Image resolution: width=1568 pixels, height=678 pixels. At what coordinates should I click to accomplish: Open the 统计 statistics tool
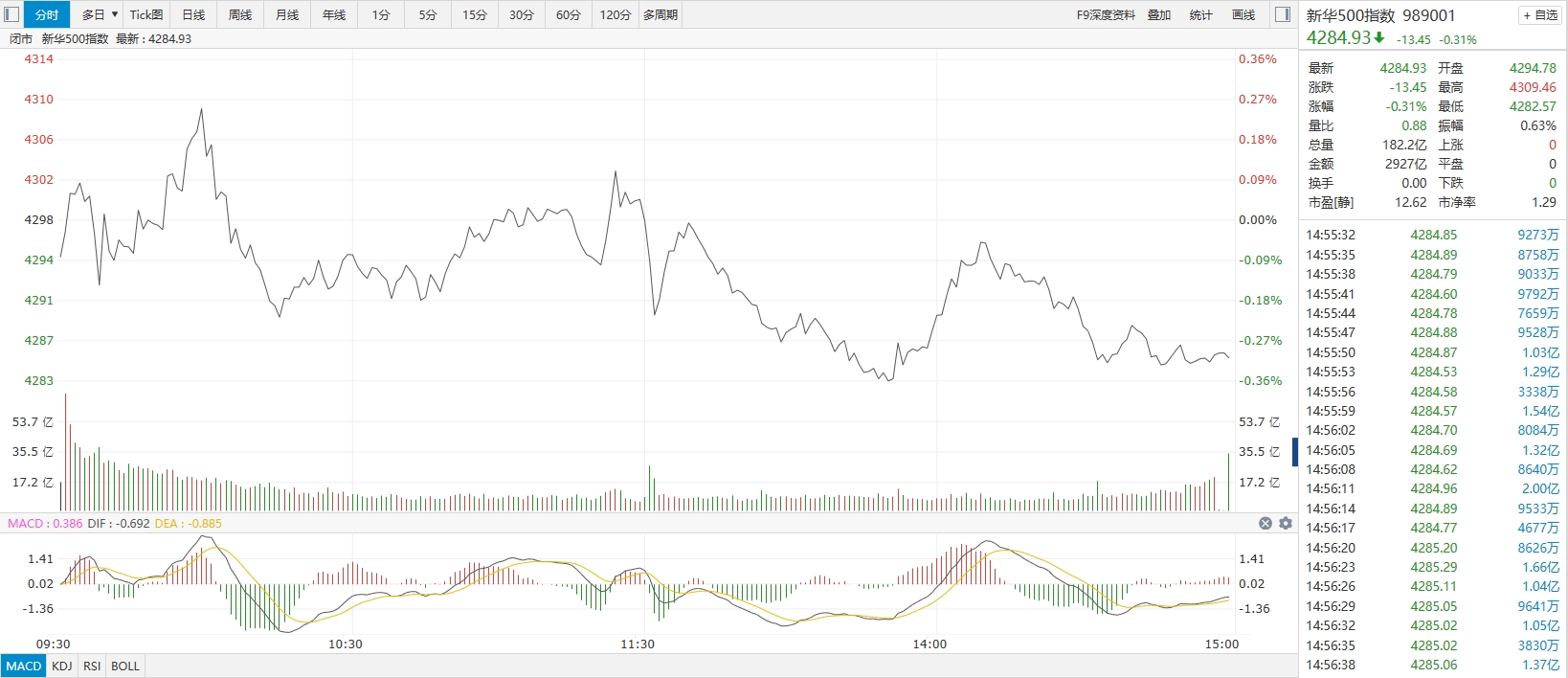point(1200,14)
